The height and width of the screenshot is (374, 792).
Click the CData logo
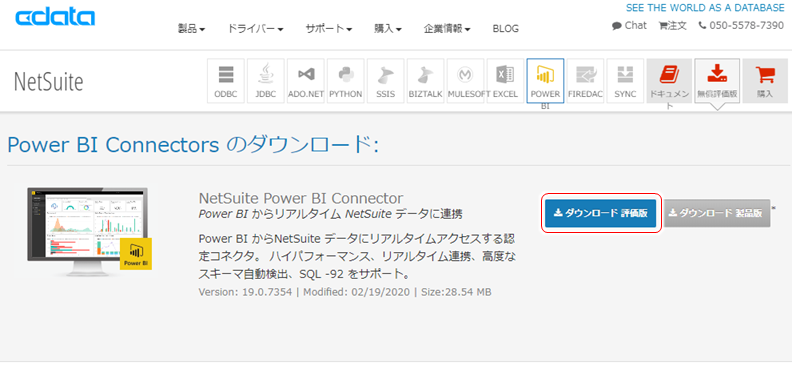coord(55,17)
